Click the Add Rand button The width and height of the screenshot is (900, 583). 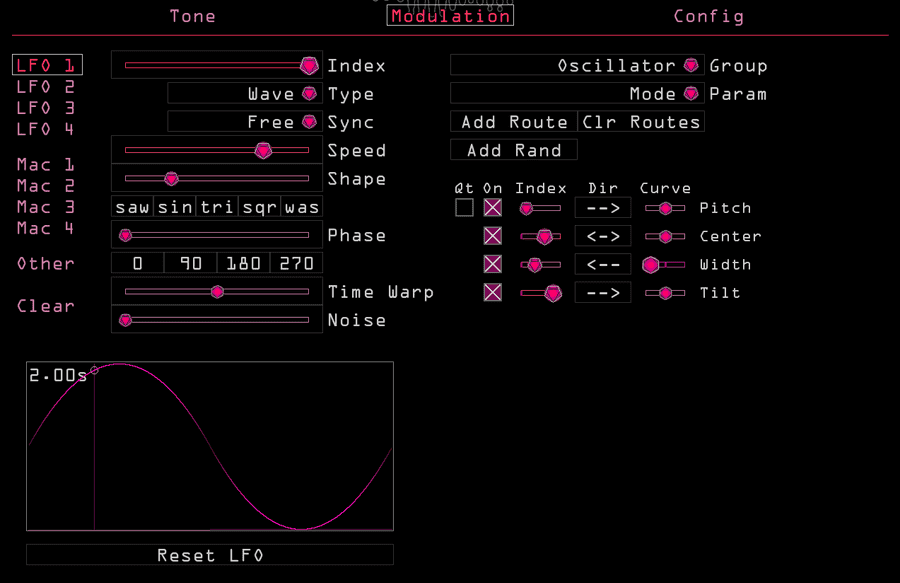[514, 150]
